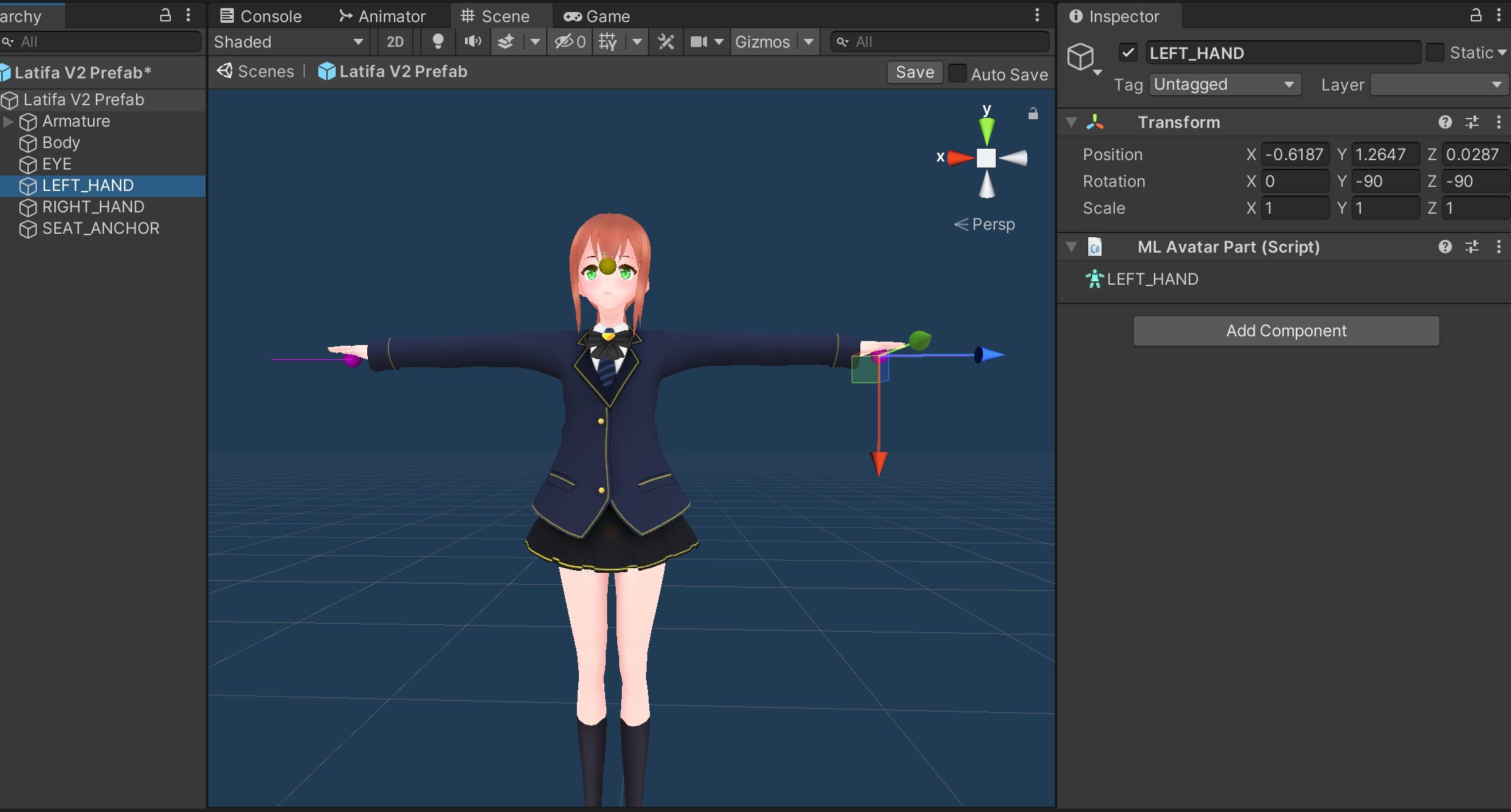
Task: Open Scene view more options menu
Action: tap(1037, 15)
